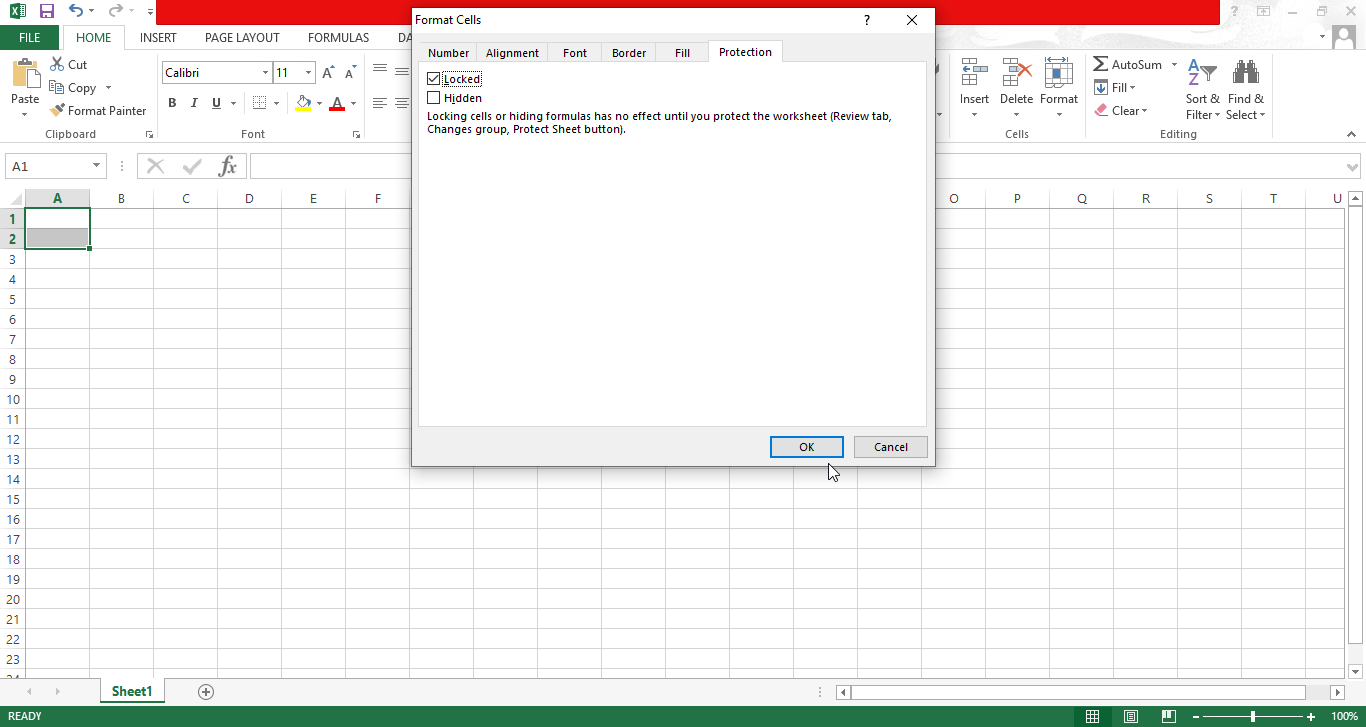Open the Fill tab in Format Cells
1366x727 pixels.
pos(682,53)
